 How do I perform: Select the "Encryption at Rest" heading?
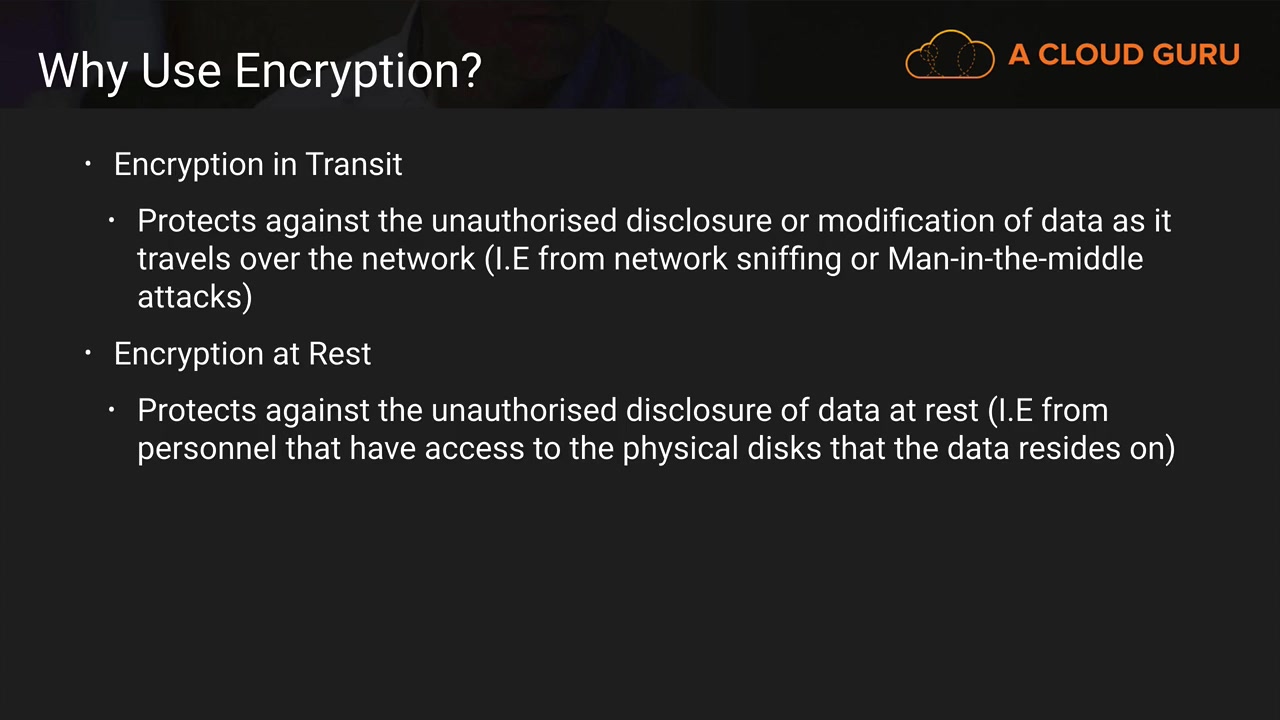pos(242,354)
